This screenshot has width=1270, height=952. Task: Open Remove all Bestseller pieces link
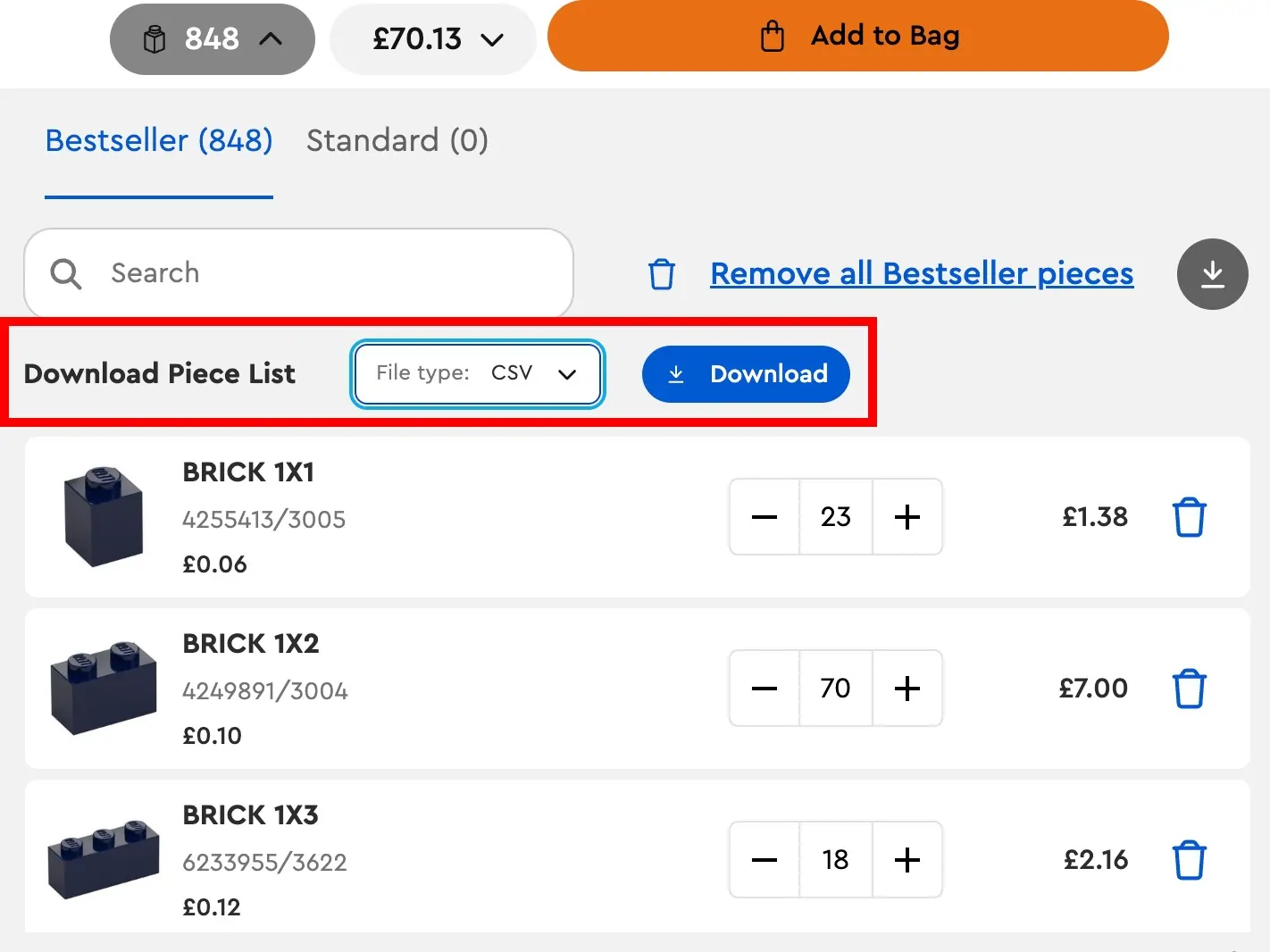pos(921,273)
